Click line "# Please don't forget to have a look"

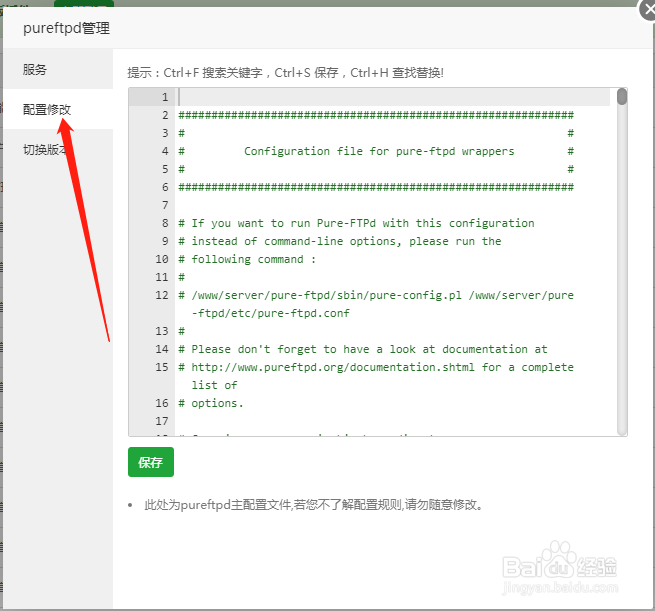point(363,349)
